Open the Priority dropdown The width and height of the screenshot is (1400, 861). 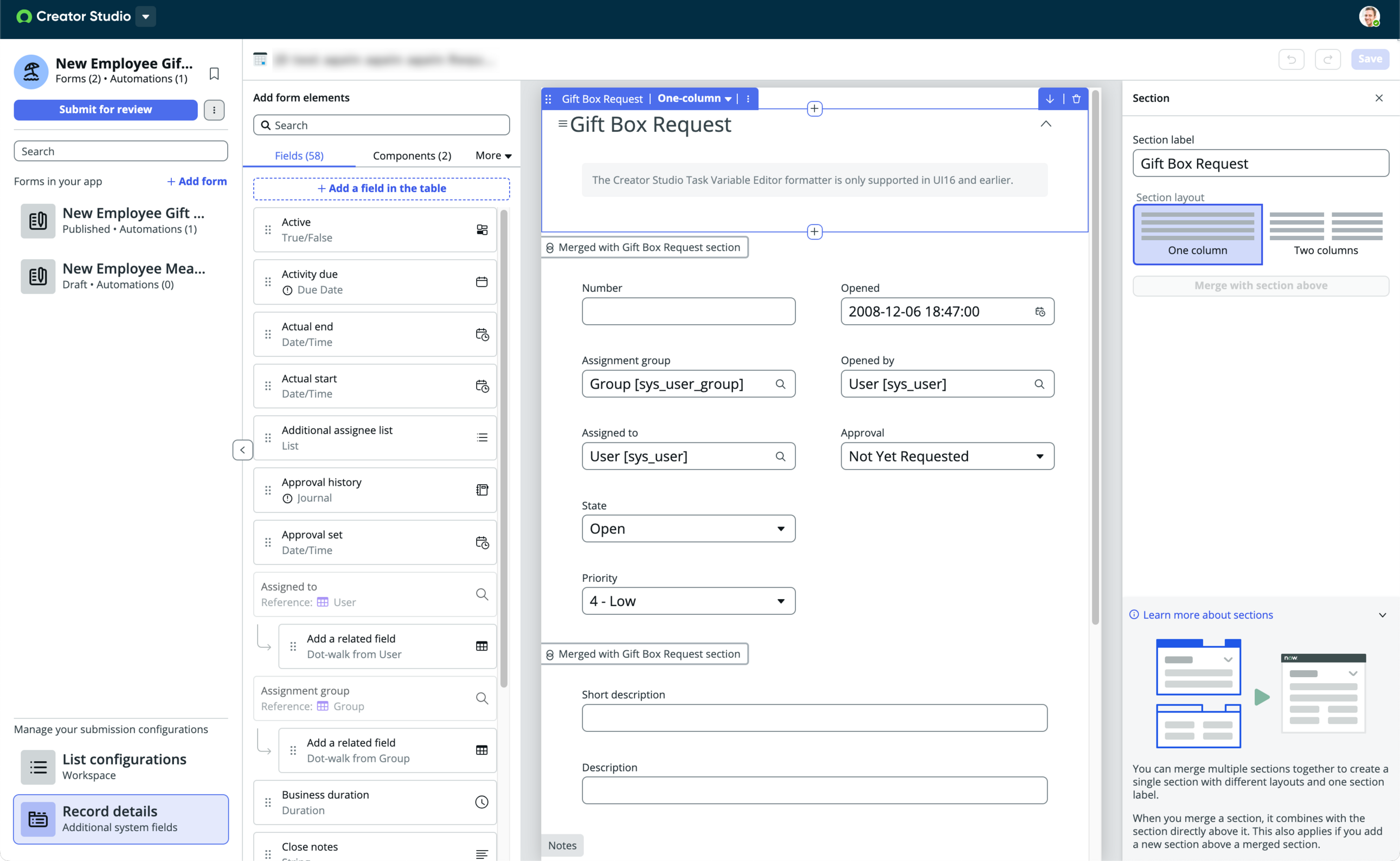tap(688, 601)
